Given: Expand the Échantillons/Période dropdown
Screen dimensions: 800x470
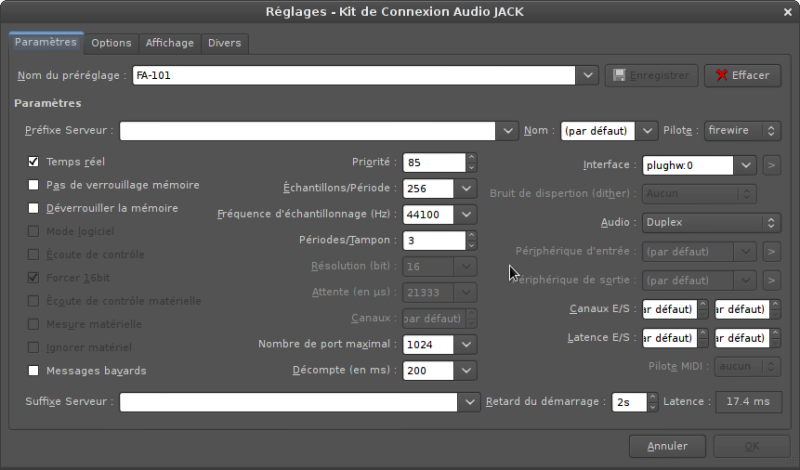Looking at the screenshot, I should pyautogui.click(x=466, y=188).
